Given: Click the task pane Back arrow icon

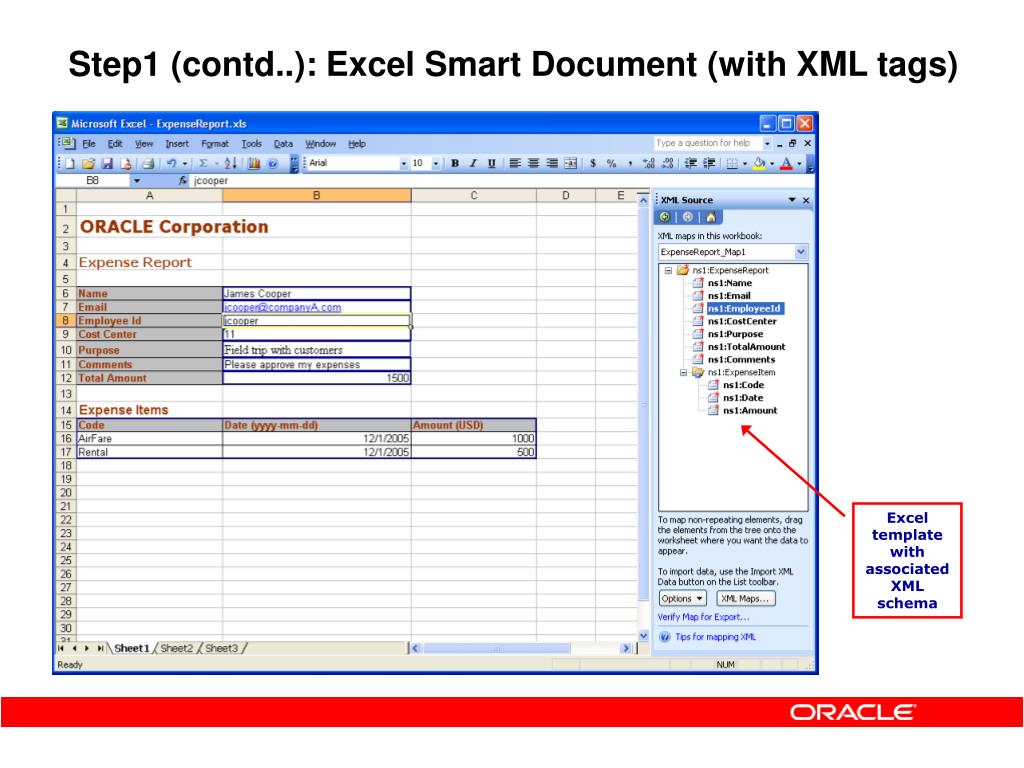Looking at the screenshot, I should coord(665,217).
